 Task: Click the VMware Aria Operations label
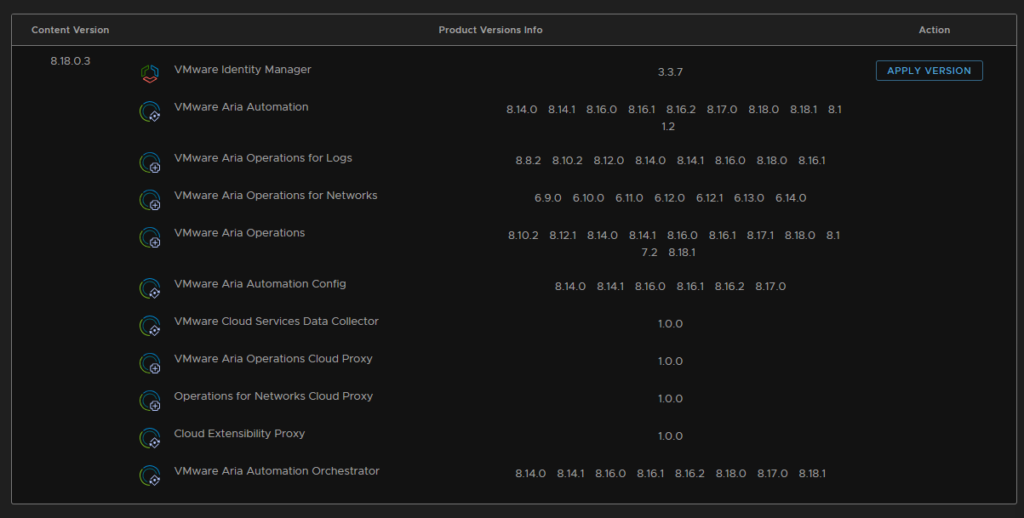point(239,233)
